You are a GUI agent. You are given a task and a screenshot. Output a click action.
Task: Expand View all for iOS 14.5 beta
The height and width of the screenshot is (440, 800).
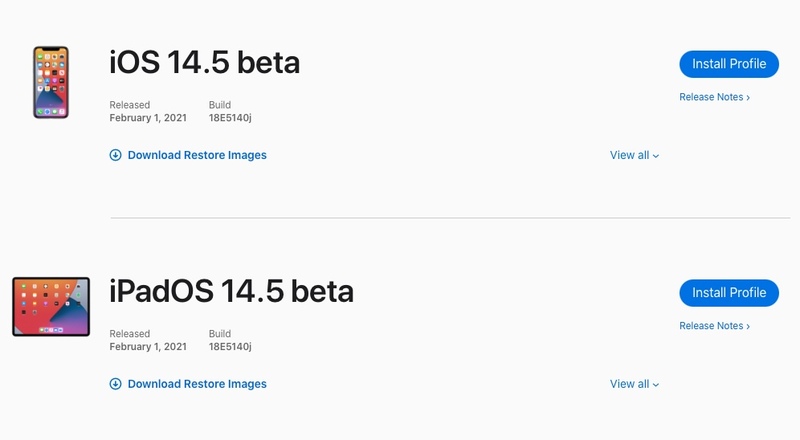click(x=634, y=155)
